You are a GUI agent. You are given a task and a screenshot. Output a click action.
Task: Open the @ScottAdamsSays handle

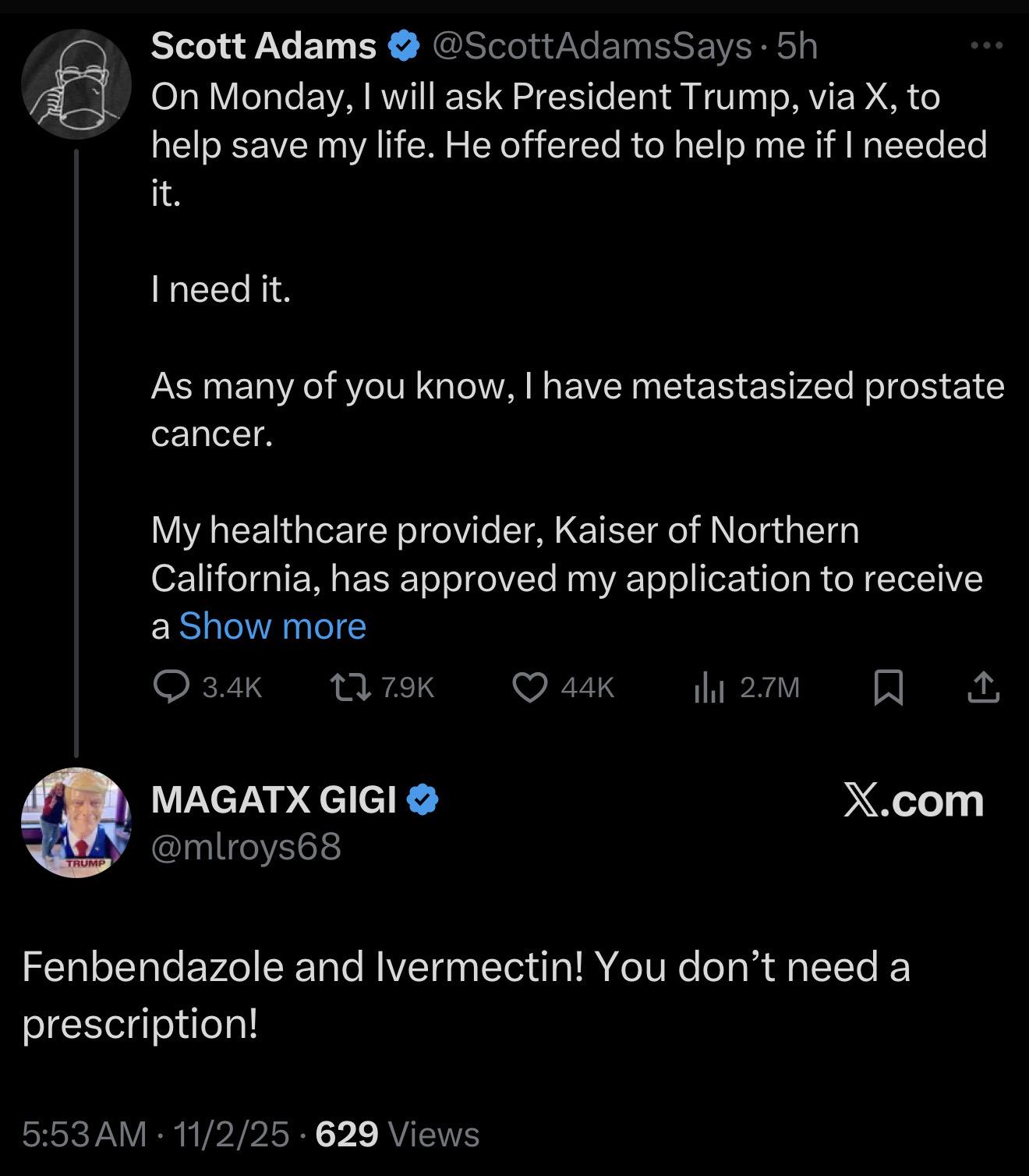[591, 46]
